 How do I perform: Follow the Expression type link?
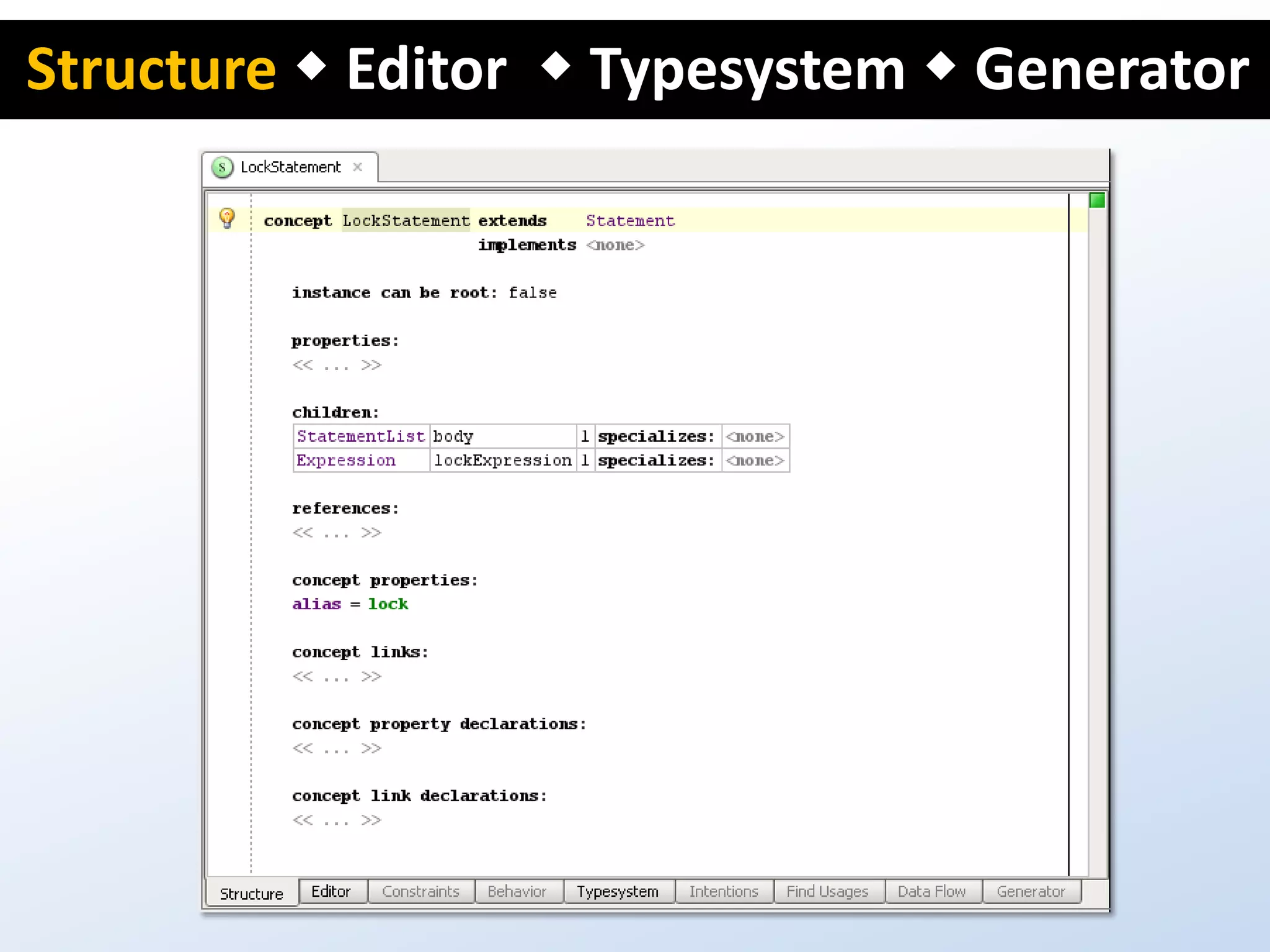point(346,461)
